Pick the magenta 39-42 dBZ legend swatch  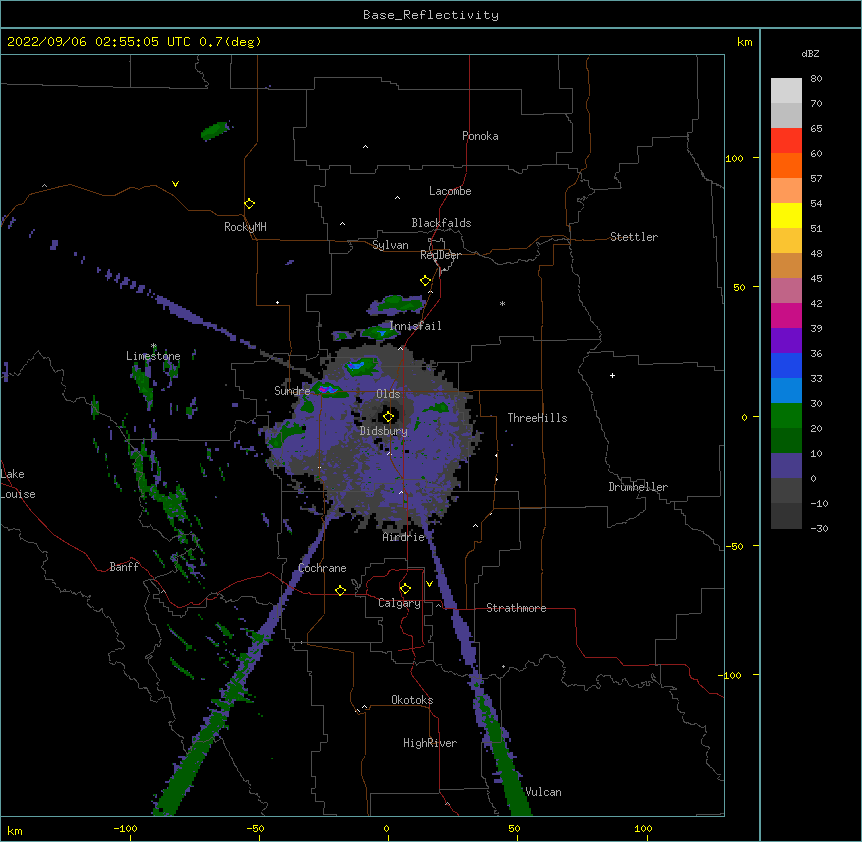pos(786,315)
